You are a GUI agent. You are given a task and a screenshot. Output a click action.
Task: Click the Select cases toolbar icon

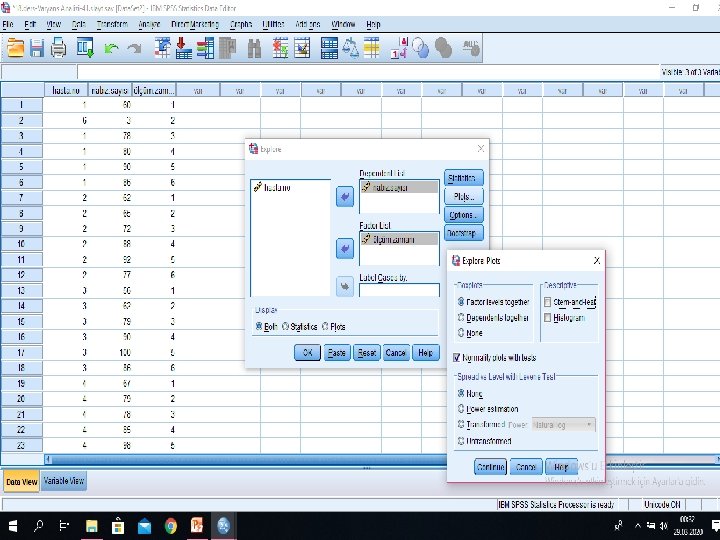click(x=372, y=48)
